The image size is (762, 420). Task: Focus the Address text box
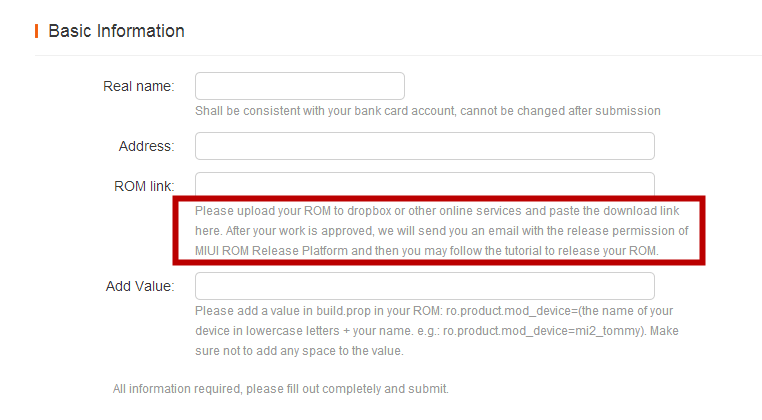(424, 146)
